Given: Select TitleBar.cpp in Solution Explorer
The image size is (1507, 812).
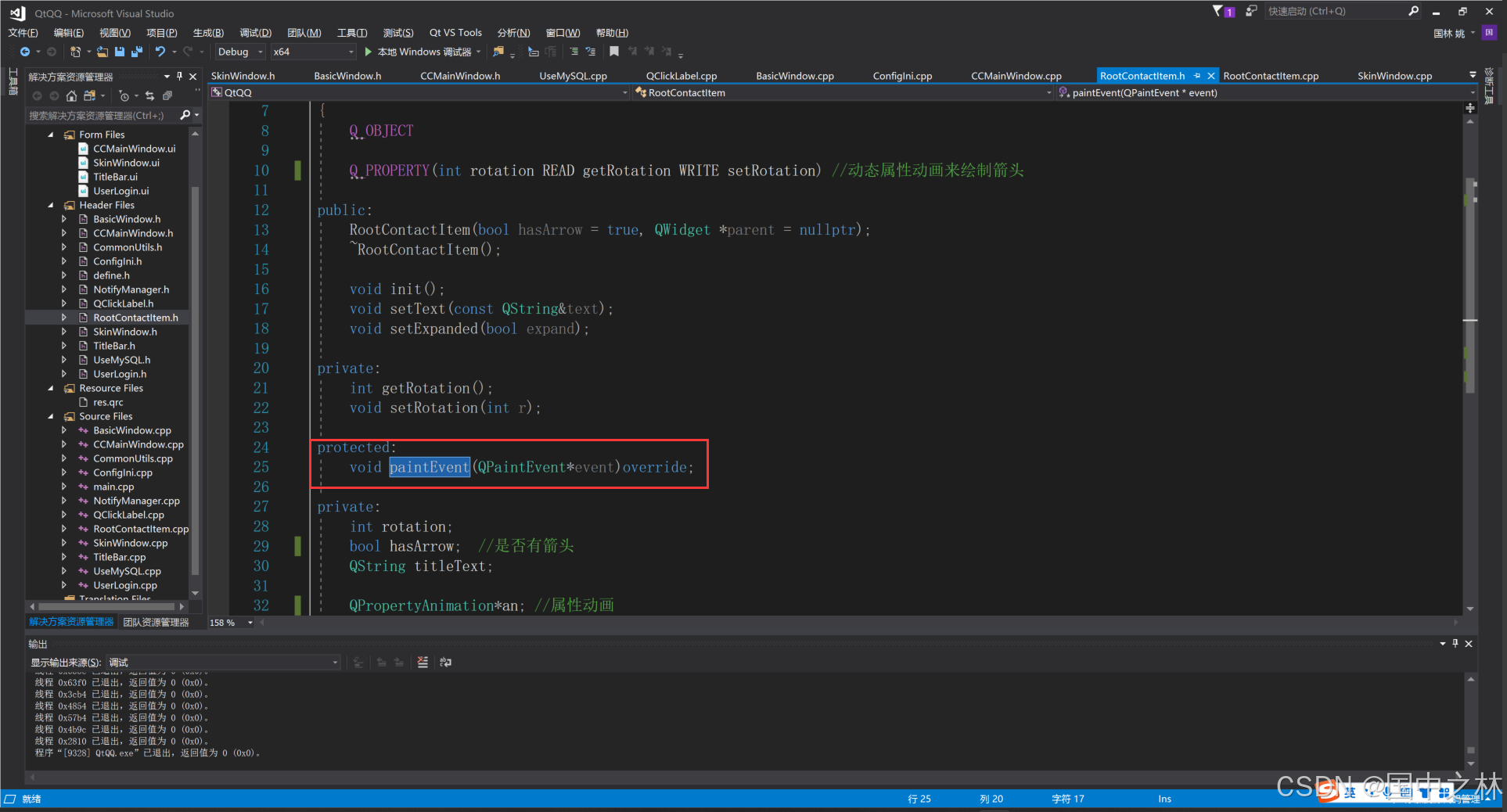Looking at the screenshot, I should pos(119,557).
